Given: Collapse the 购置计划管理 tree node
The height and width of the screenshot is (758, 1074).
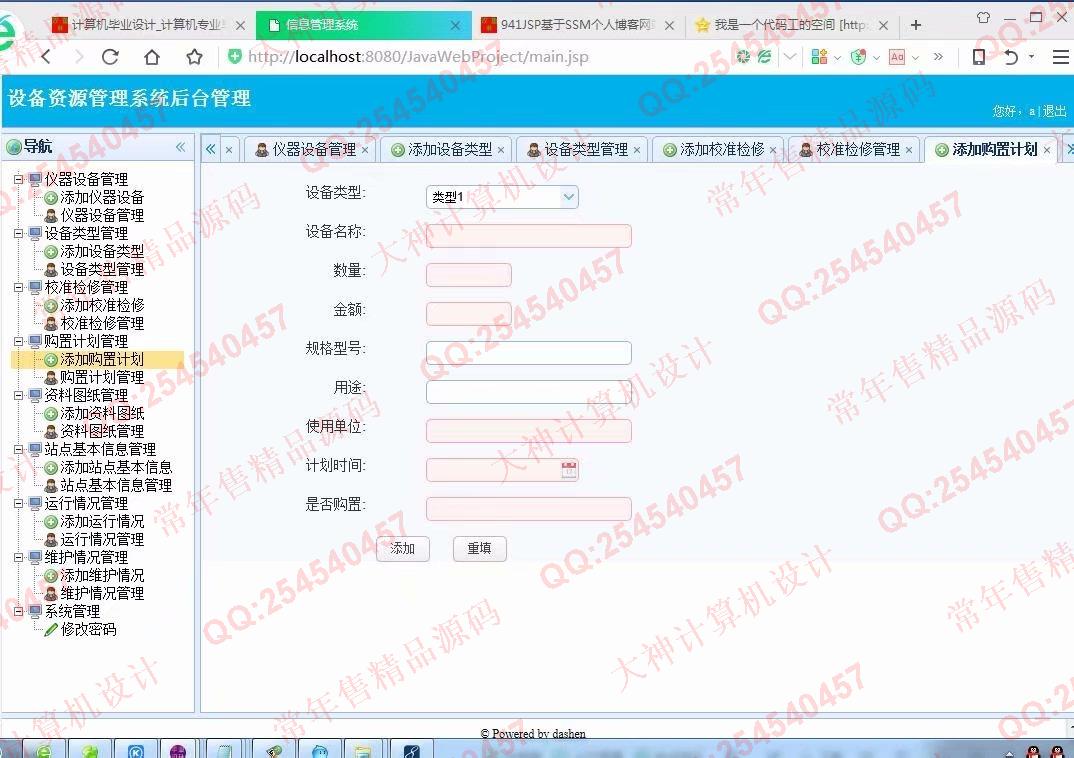Looking at the screenshot, I should (x=18, y=341).
